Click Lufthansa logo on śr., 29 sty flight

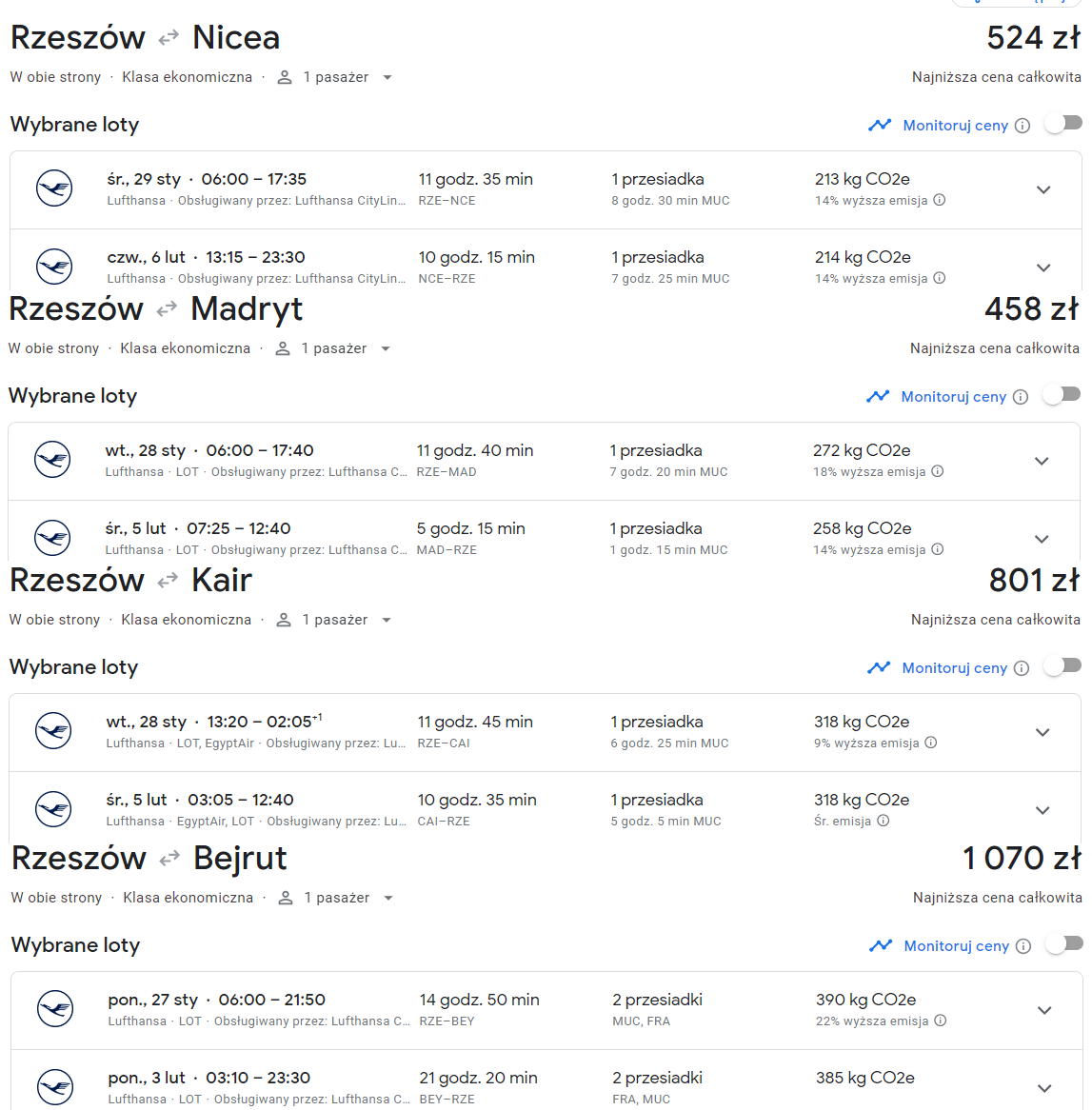54,188
